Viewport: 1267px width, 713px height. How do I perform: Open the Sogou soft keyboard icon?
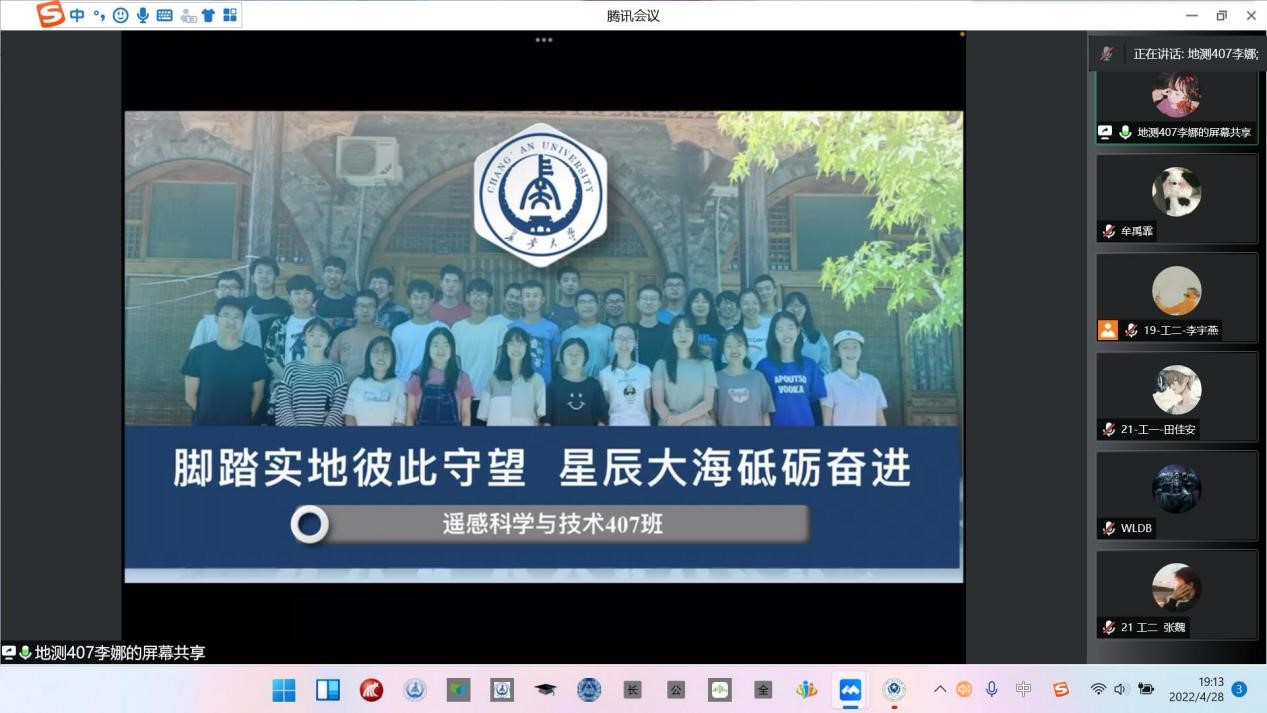pyautogui.click(x=165, y=15)
